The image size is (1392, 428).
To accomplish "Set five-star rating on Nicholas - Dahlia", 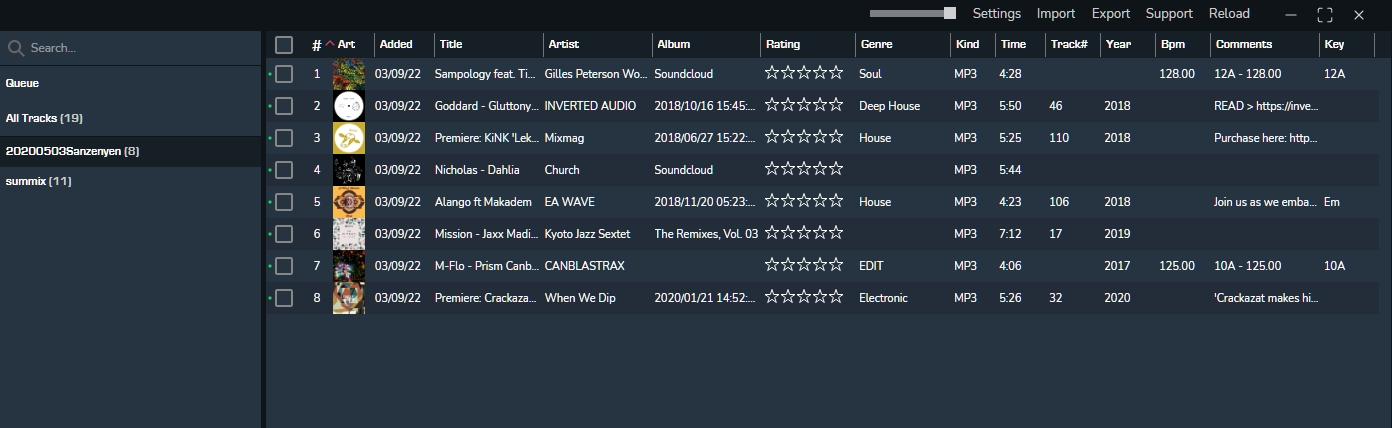I will [x=836, y=170].
